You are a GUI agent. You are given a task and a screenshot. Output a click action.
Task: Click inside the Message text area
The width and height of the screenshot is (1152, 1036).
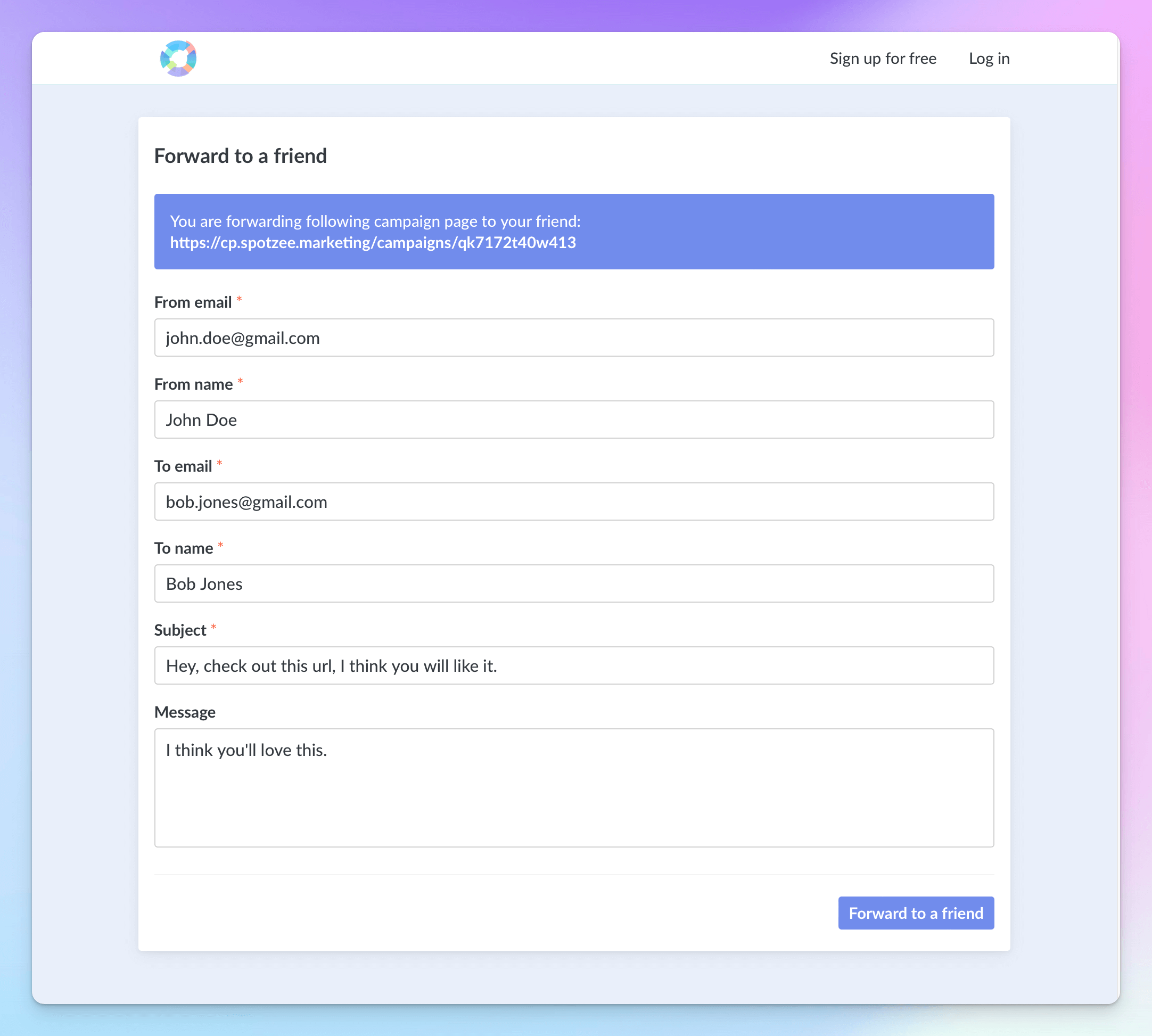coord(574,788)
